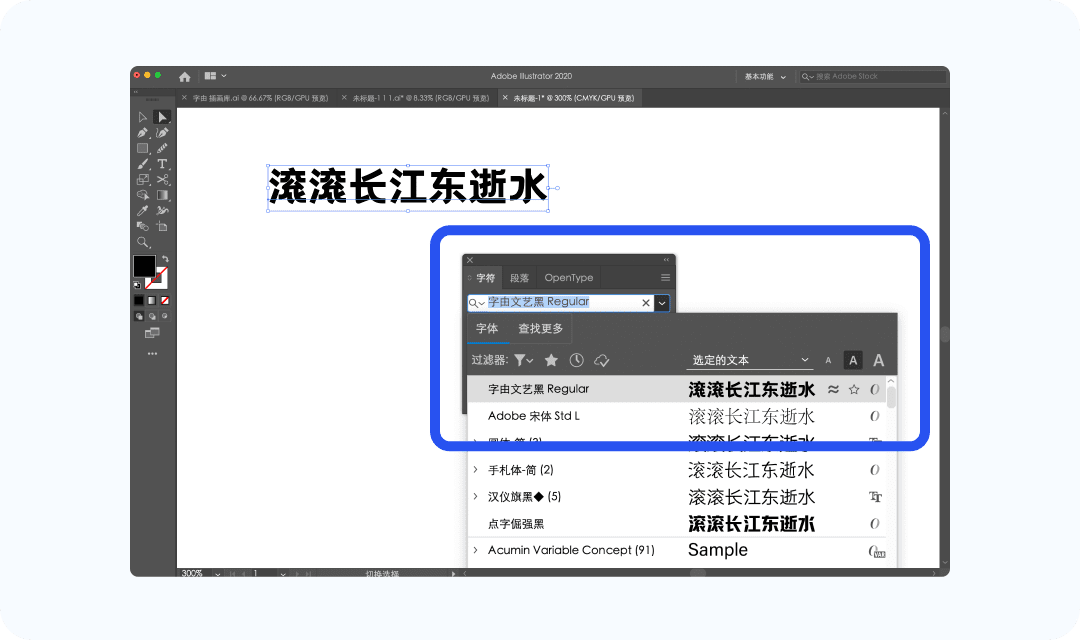Swap fill and stroke colors arrow
Image resolution: width=1080 pixels, height=640 pixels.
[x=165, y=259]
